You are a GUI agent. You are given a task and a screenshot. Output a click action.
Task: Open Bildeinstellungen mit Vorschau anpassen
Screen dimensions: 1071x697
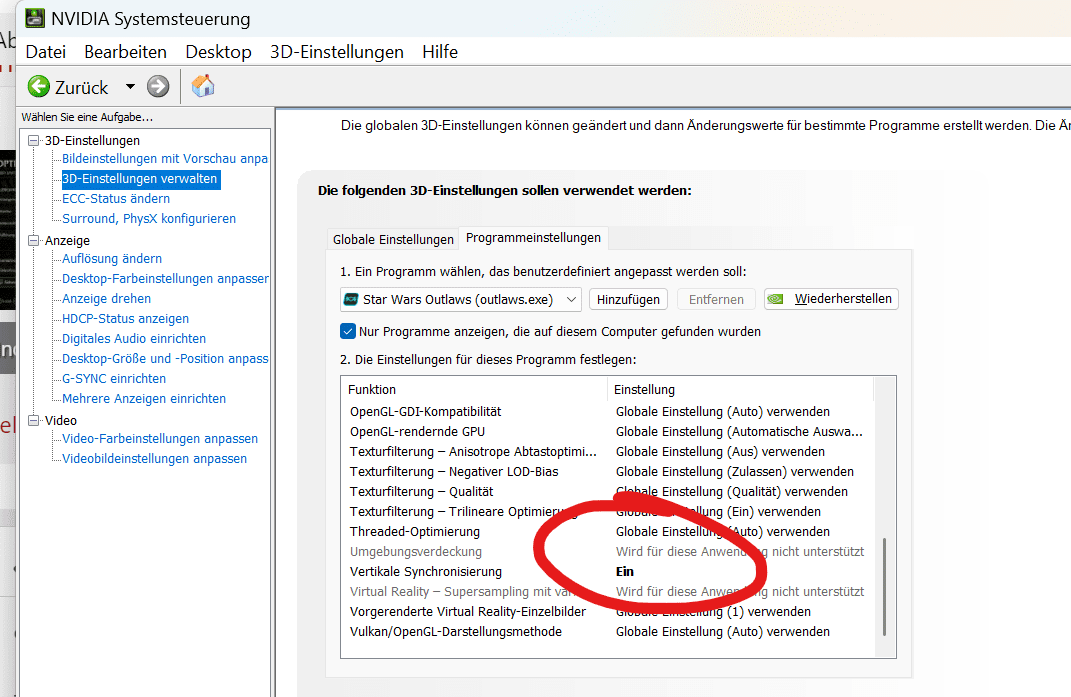165,159
